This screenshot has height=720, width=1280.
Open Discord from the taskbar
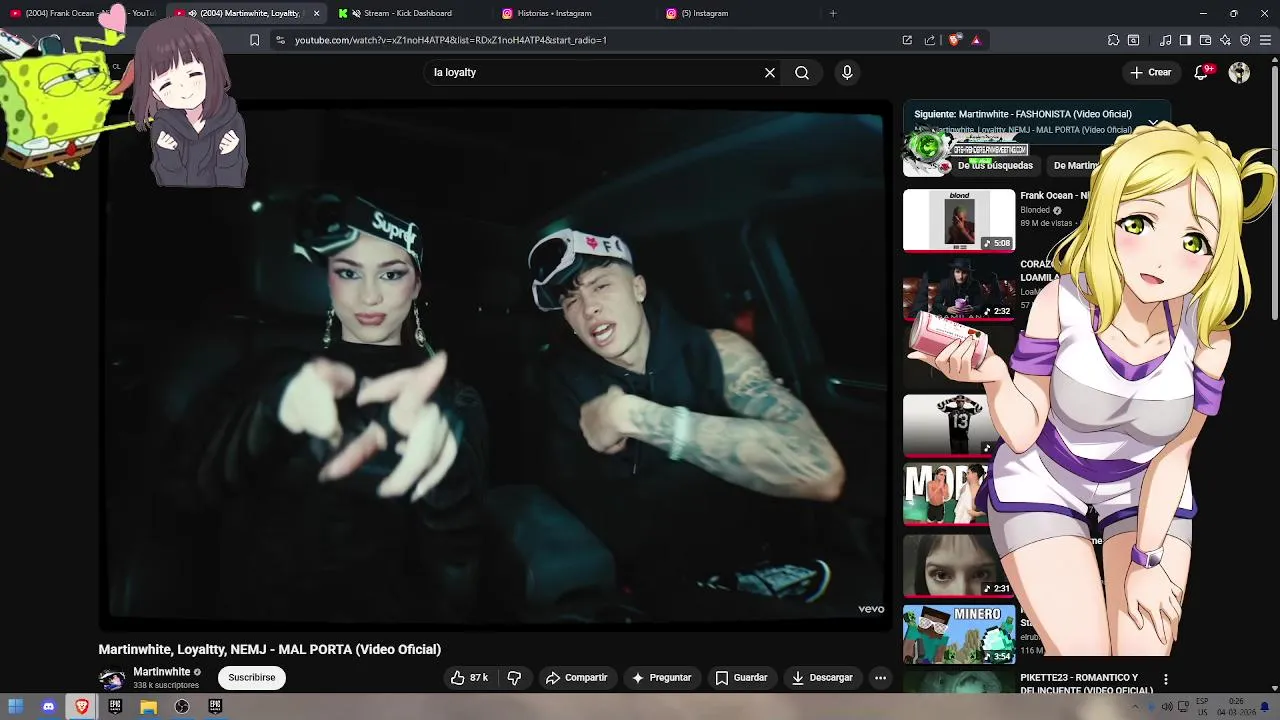48,706
